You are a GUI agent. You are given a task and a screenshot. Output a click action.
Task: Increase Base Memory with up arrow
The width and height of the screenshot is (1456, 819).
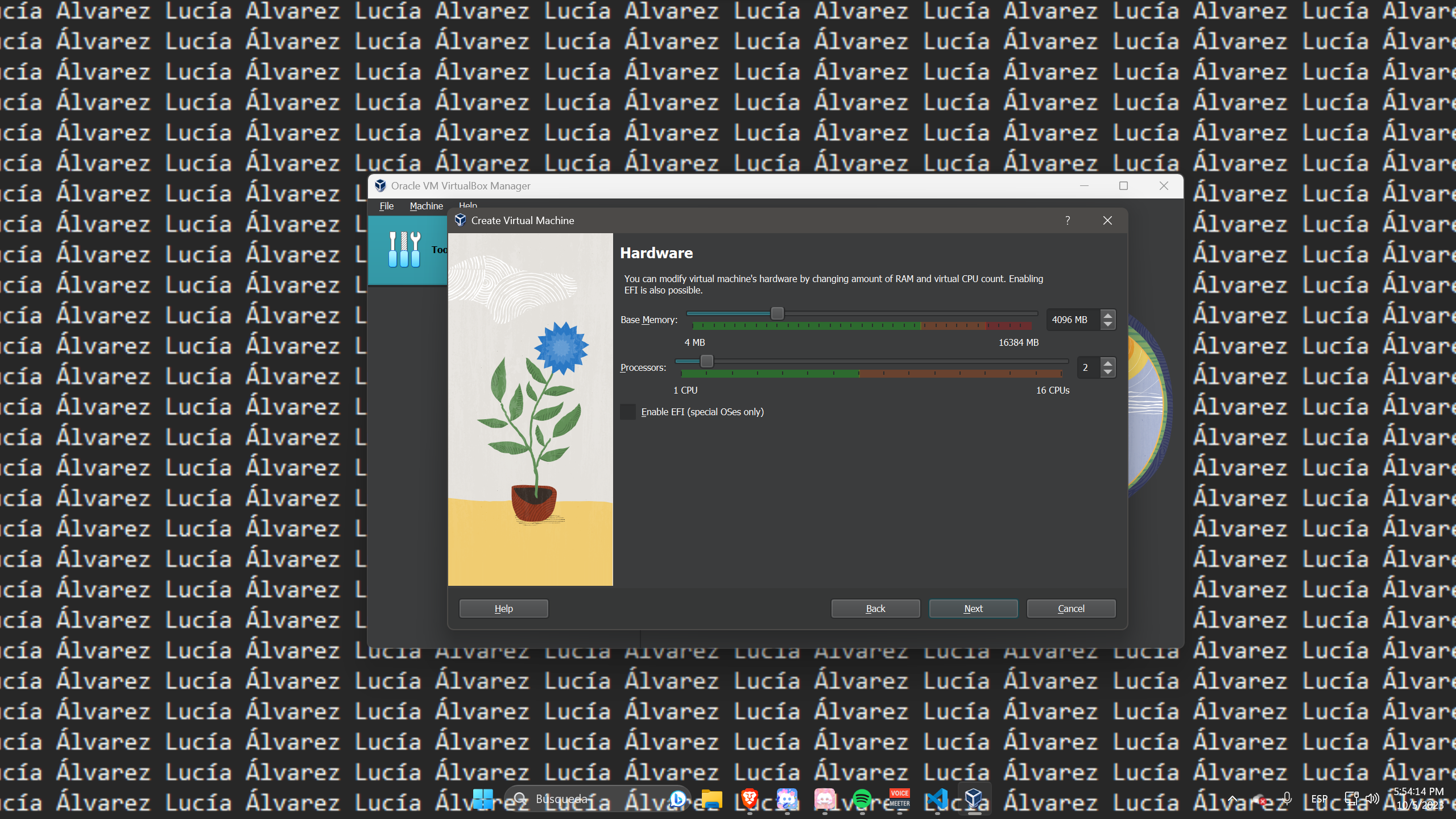click(1107, 315)
